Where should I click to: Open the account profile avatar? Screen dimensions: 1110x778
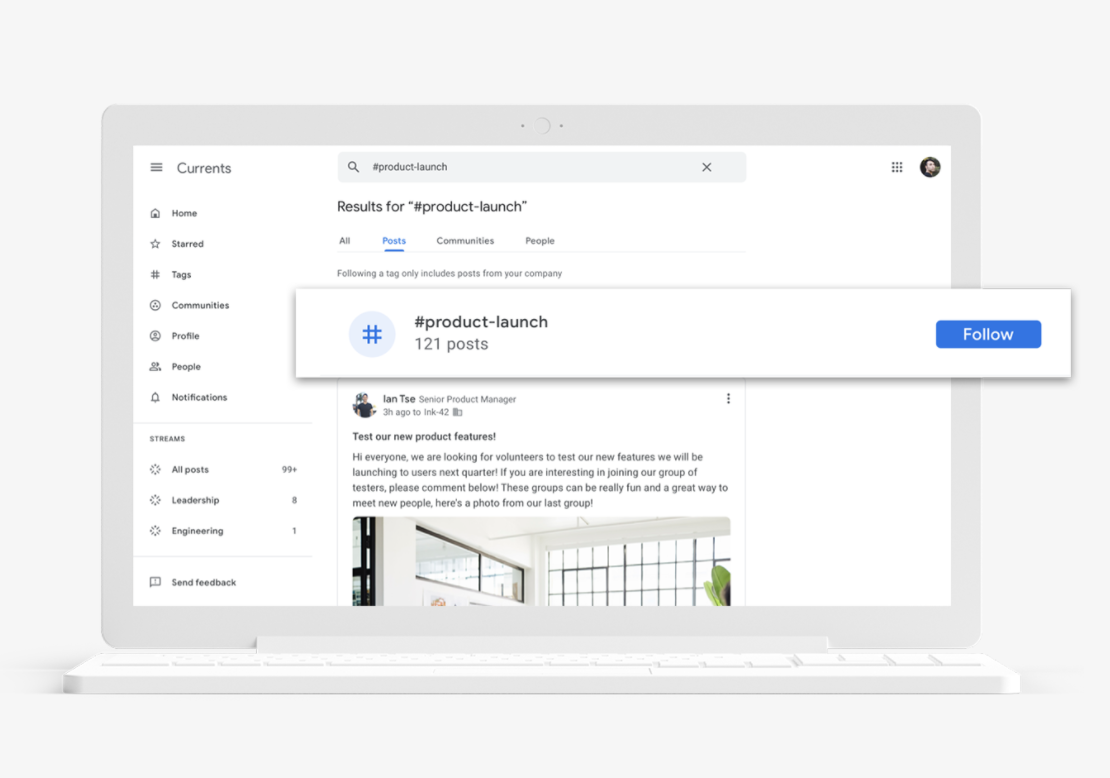point(929,167)
